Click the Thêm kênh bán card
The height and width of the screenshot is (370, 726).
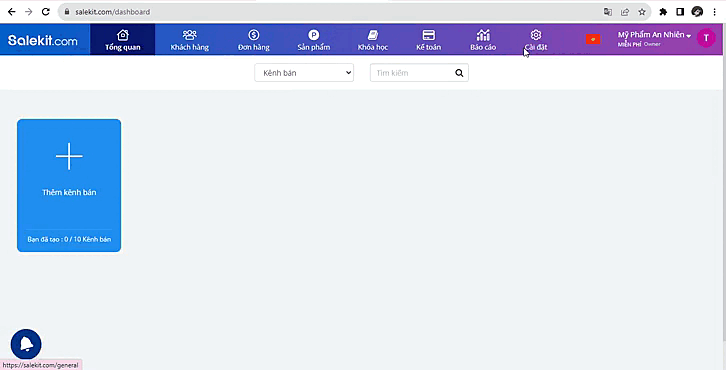[69, 185]
